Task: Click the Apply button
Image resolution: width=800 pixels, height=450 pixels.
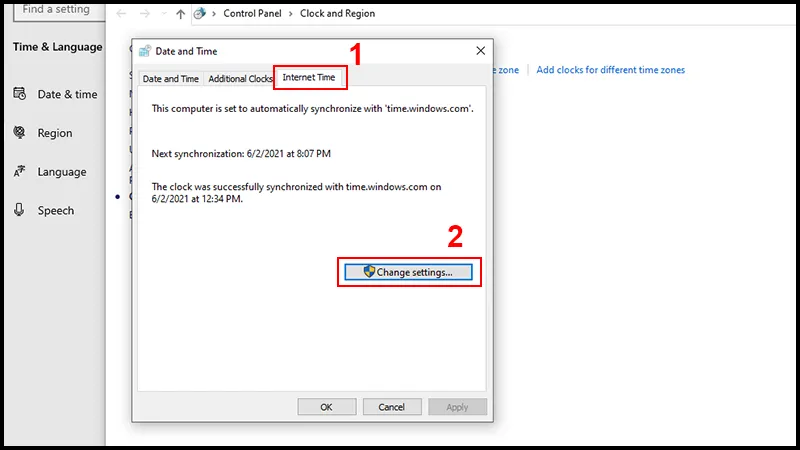Action: click(x=457, y=407)
